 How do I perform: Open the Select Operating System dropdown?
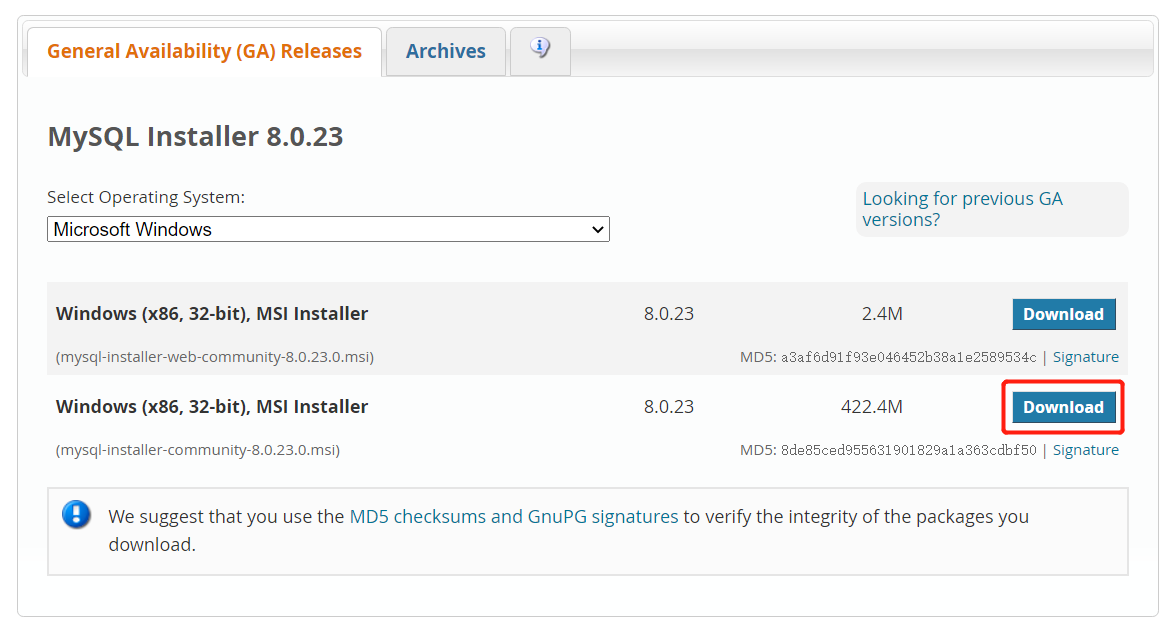click(328, 230)
